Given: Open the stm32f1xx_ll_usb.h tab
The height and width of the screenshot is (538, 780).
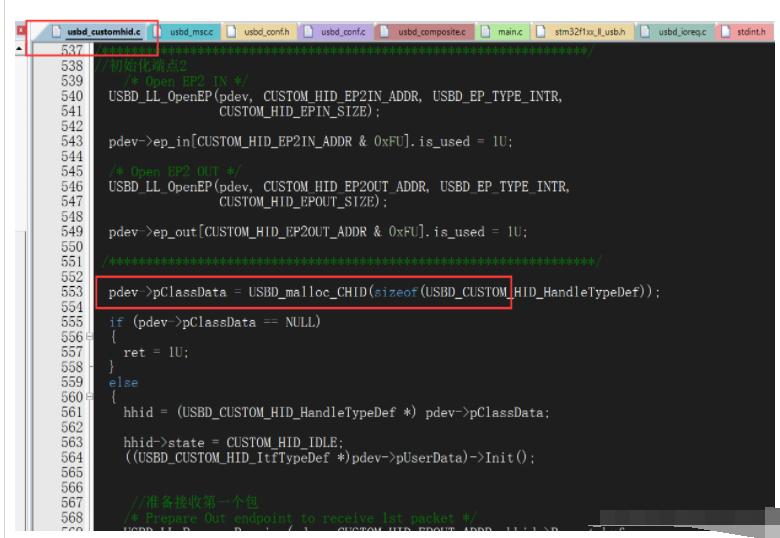Looking at the screenshot, I should 583,32.
